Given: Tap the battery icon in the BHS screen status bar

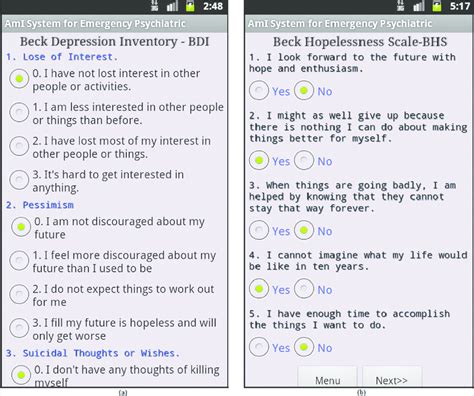Looking at the screenshot, I should tap(437, 6).
